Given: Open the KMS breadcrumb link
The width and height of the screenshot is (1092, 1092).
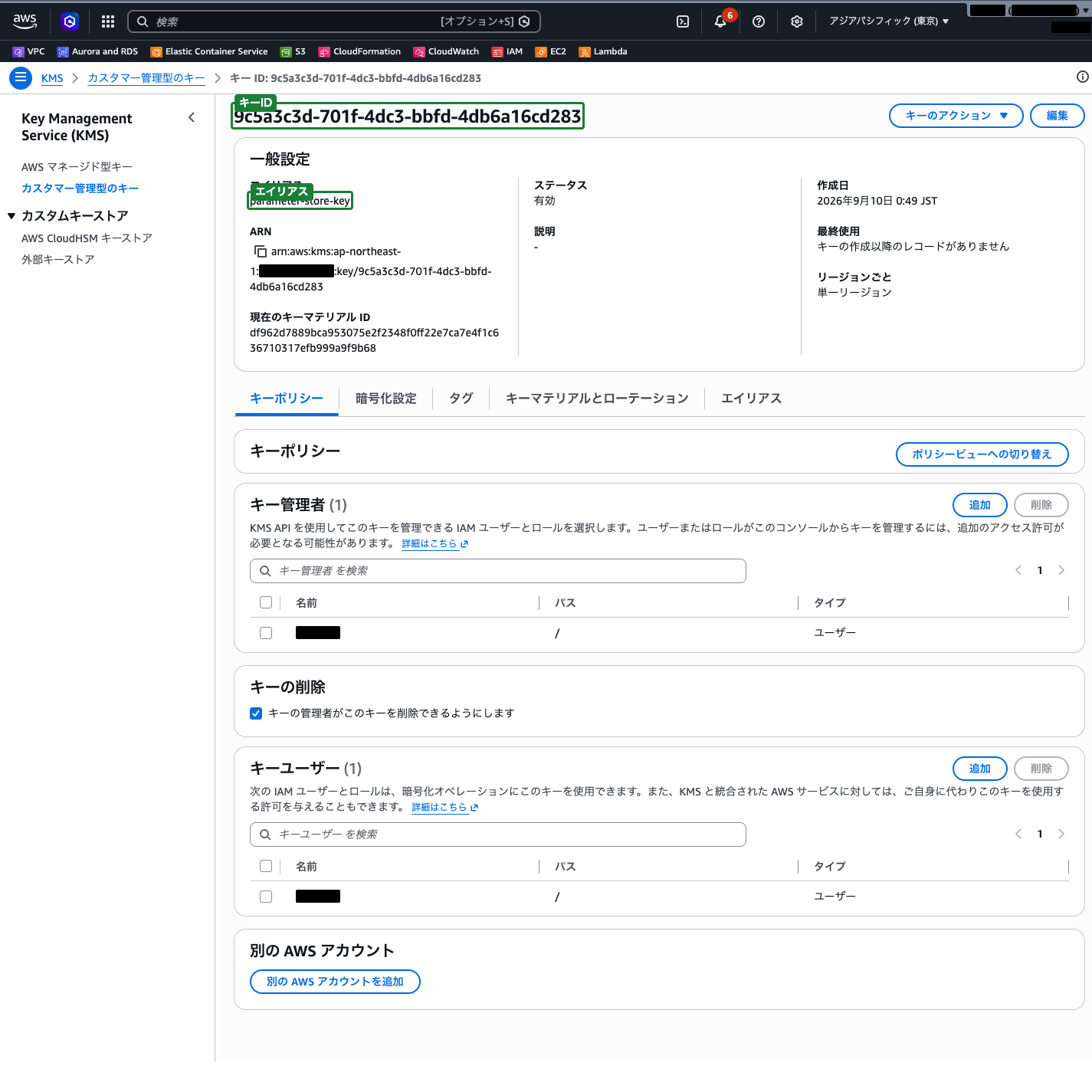Looking at the screenshot, I should click(52, 78).
